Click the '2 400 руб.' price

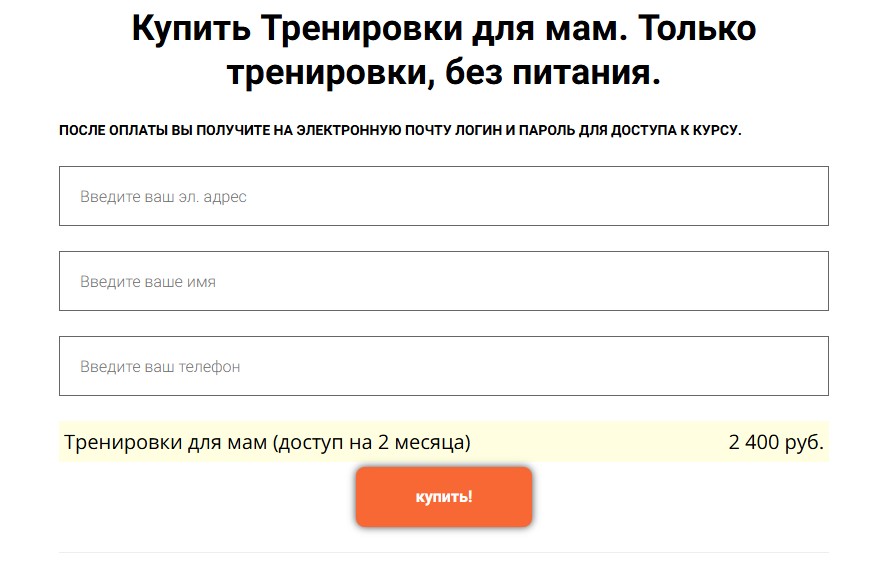776,442
